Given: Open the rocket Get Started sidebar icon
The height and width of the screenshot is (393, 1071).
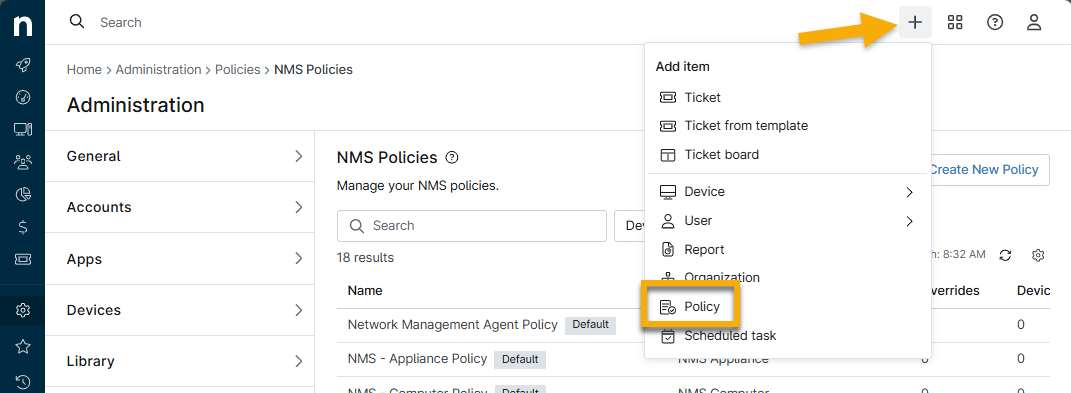Looking at the screenshot, I should click(23, 65).
